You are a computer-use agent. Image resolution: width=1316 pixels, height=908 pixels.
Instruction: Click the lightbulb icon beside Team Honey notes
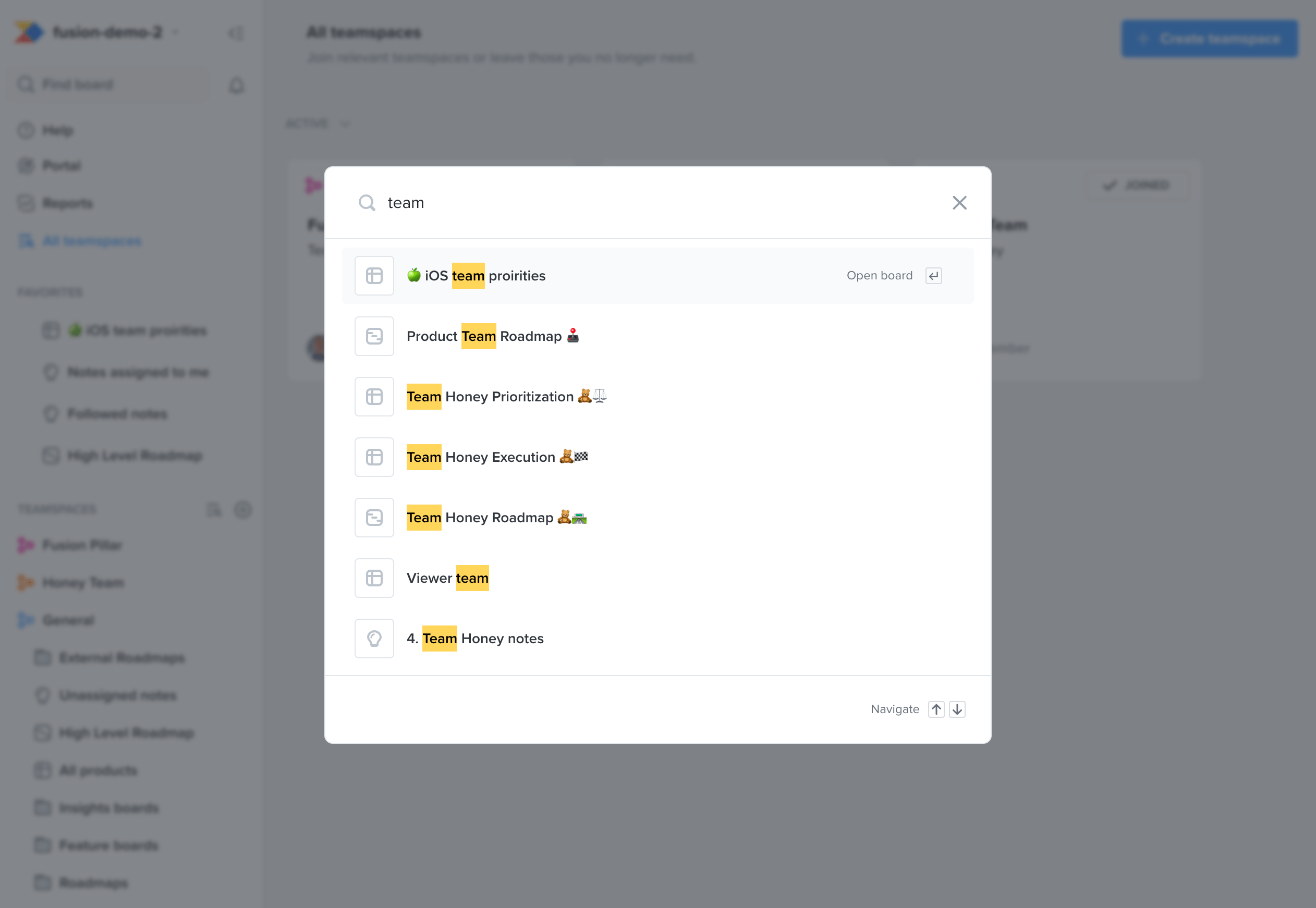[x=374, y=638]
